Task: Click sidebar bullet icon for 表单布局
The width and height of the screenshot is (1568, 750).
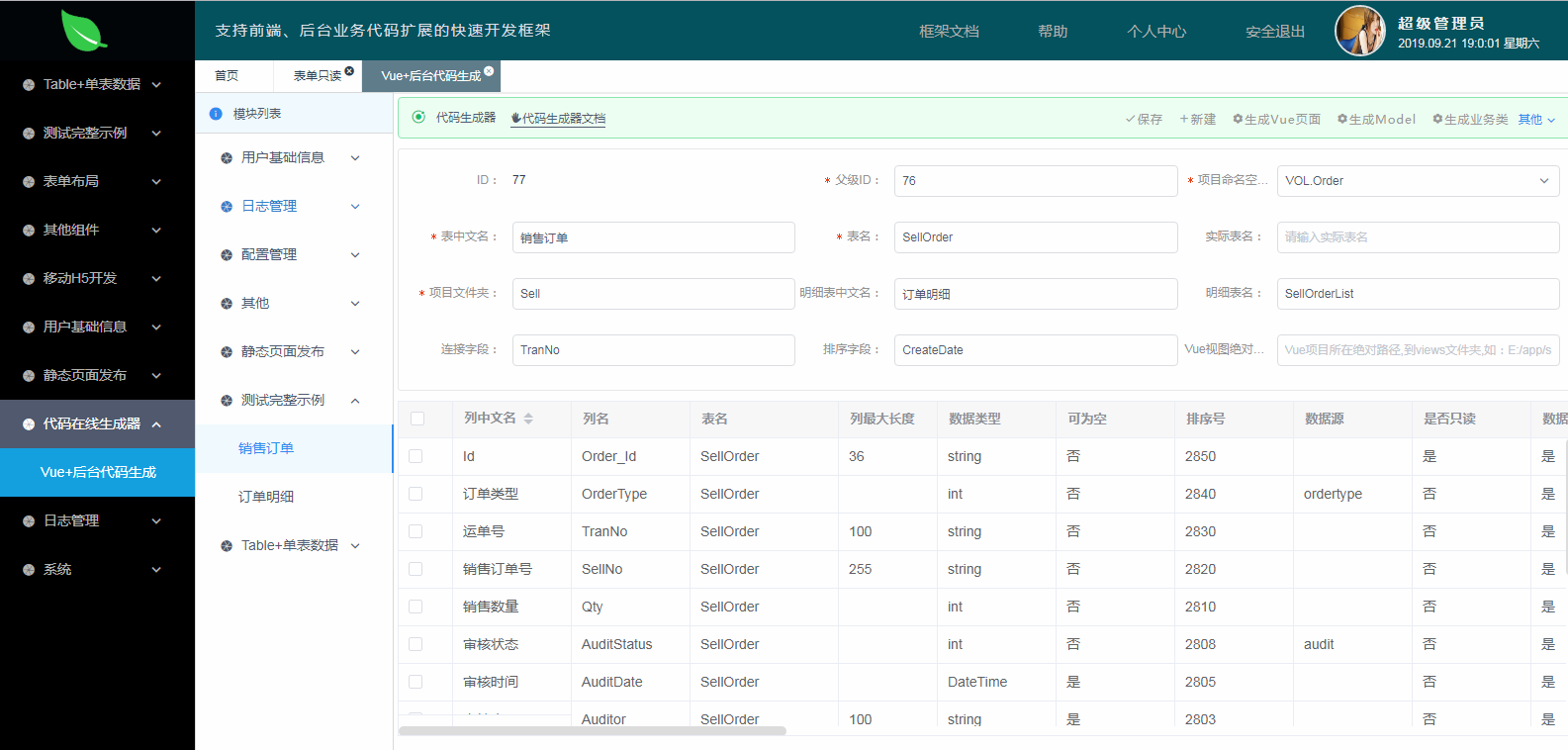Action: [29, 182]
